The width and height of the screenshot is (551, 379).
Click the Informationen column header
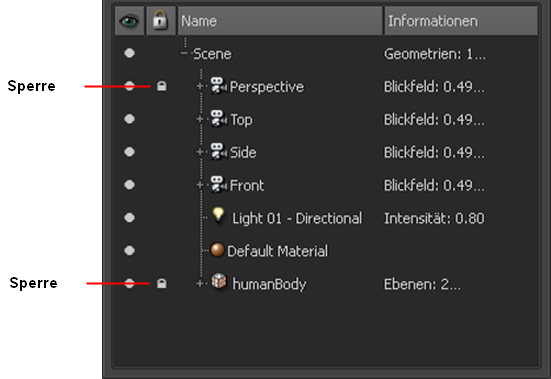coord(461,21)
